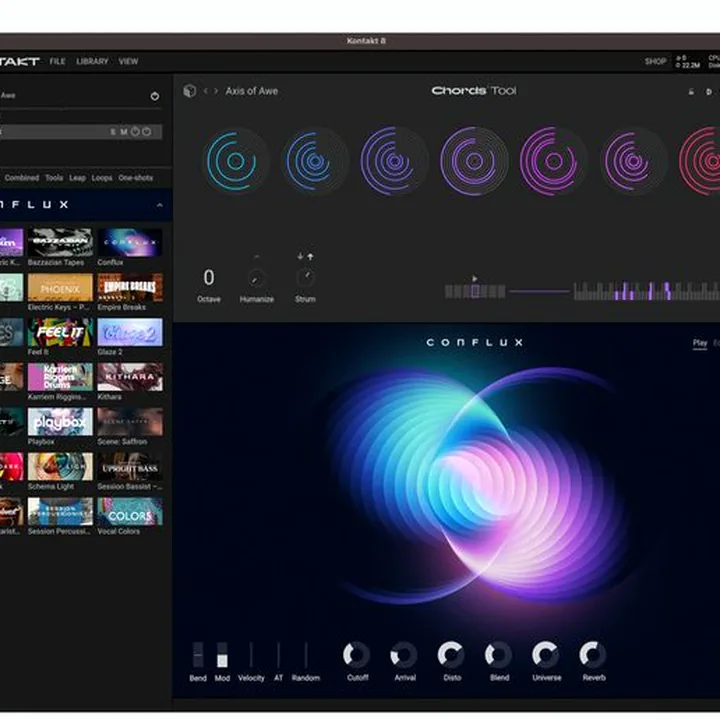Open the Schema Light library
This screenshot has height=720, width=720.
tap(60, 467)
